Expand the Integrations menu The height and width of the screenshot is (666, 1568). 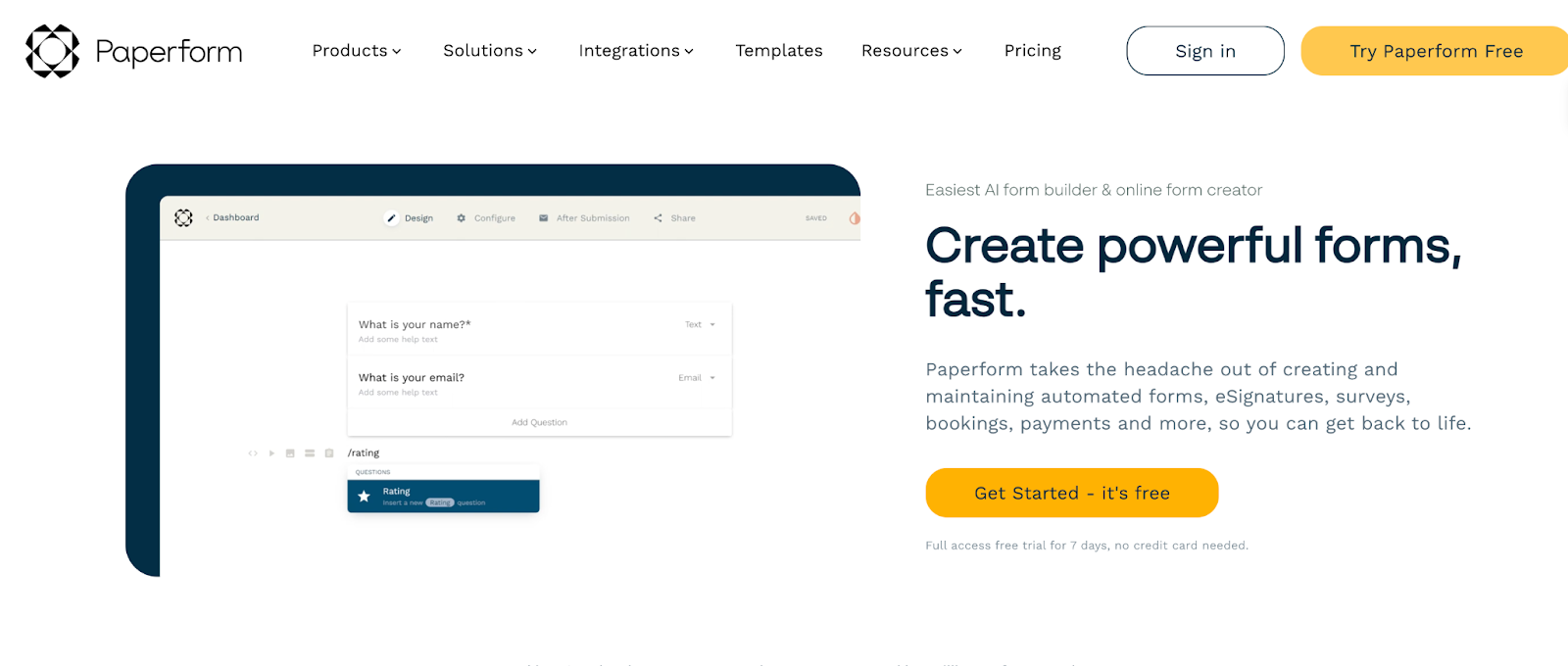click(x=636, y=51)
